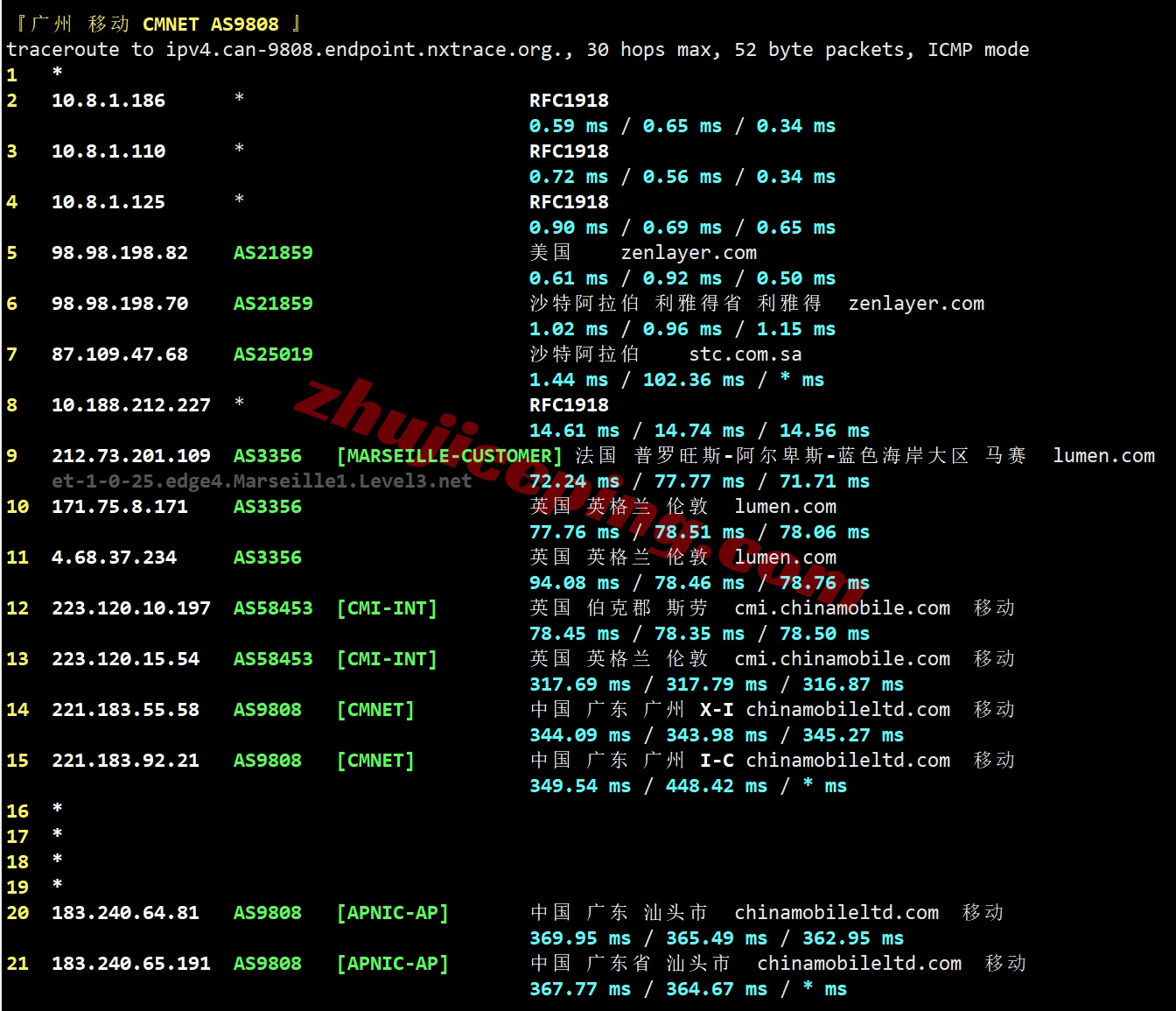This screenshot has width=1176, height=1011.
Task: Click the APNIC-AP tag on hop 20
Action: (392, 913)
